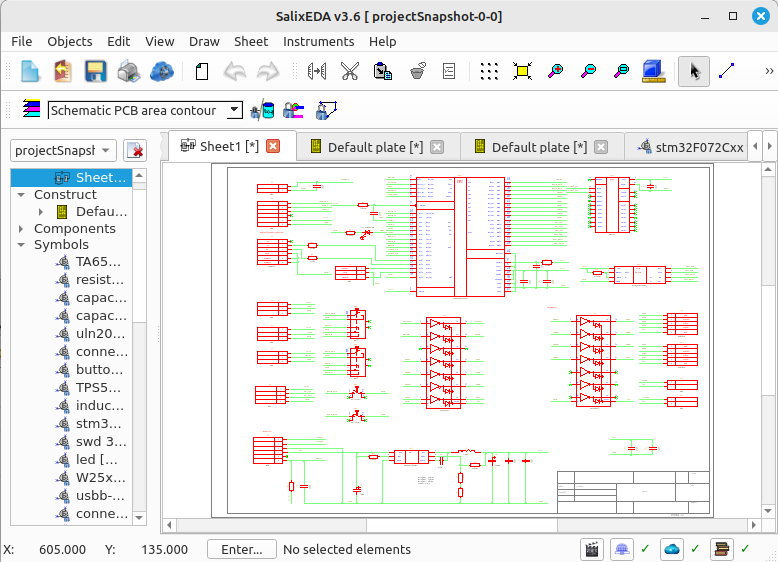Zoom in with the plus magnifier
Image resolution: width=778 pixels, height=562 pixels.
pyautogui.click(x=555, y=71)
